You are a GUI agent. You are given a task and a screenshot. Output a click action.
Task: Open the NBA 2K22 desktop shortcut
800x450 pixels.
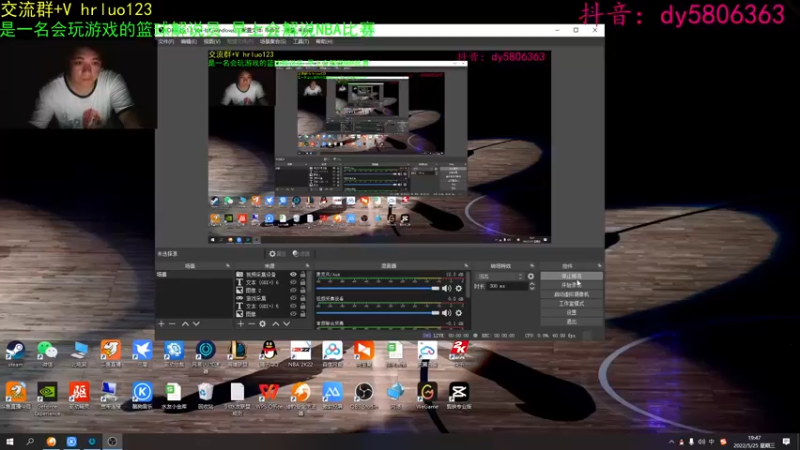coord(301,354)
